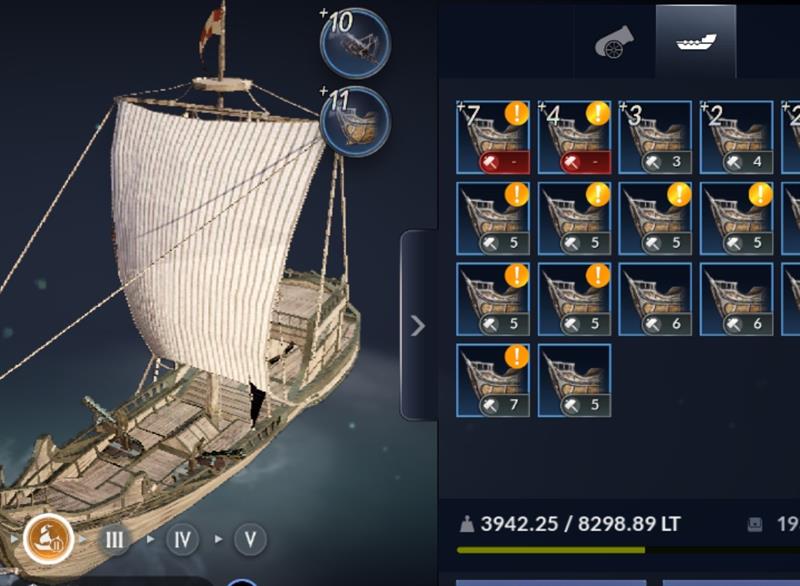Click the cargo weight capacity bar

(628, 550)
